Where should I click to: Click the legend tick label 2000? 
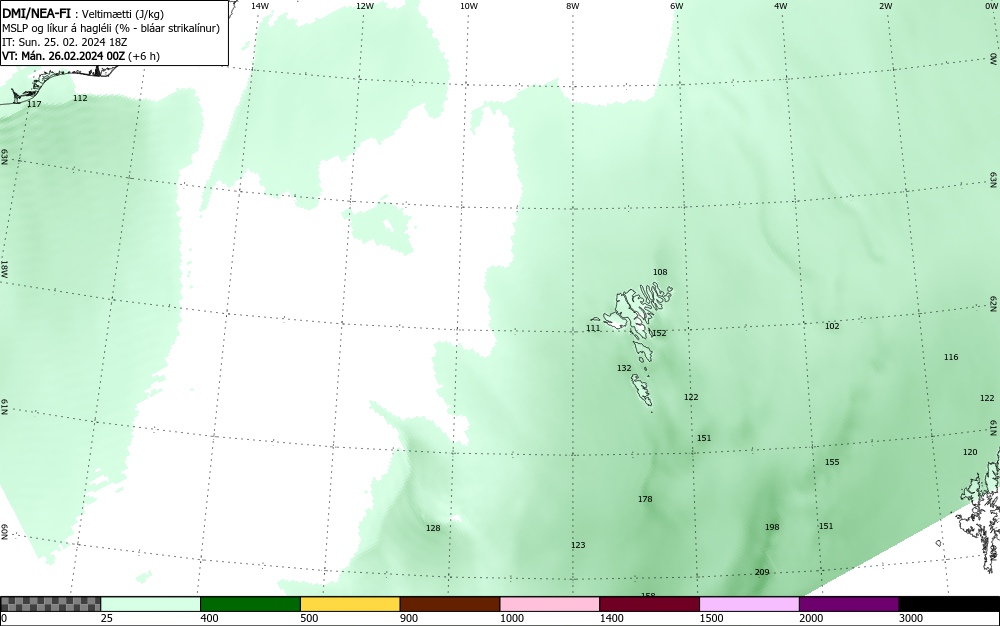point(811,618)
